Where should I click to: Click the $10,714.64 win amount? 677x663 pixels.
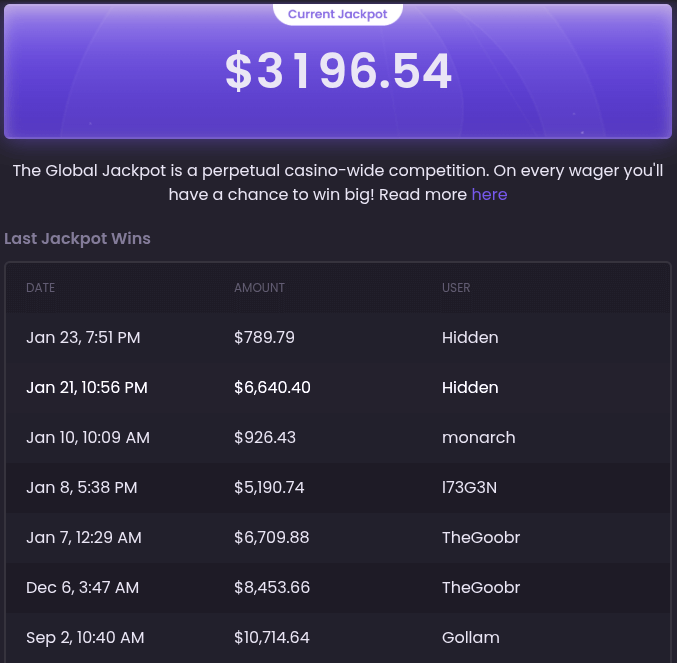(272, 638)
